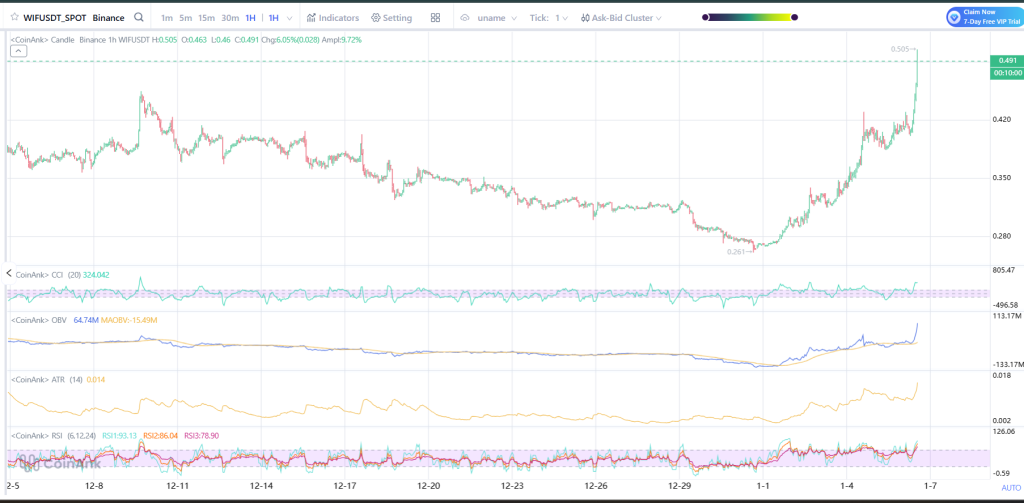Click the RSI1:93.13 value
Image resolution: width=1024 pixels, height=503 pixels.
120,435
